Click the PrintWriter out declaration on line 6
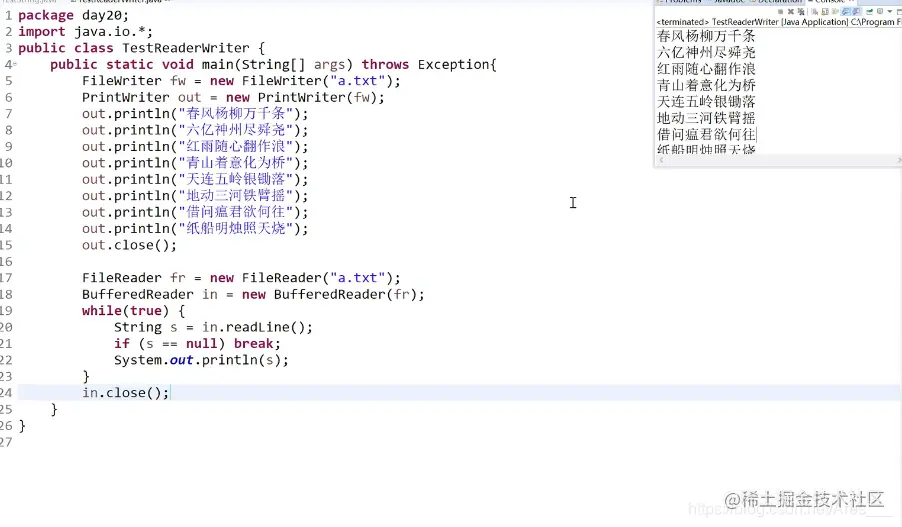 (x=233, y=97)
